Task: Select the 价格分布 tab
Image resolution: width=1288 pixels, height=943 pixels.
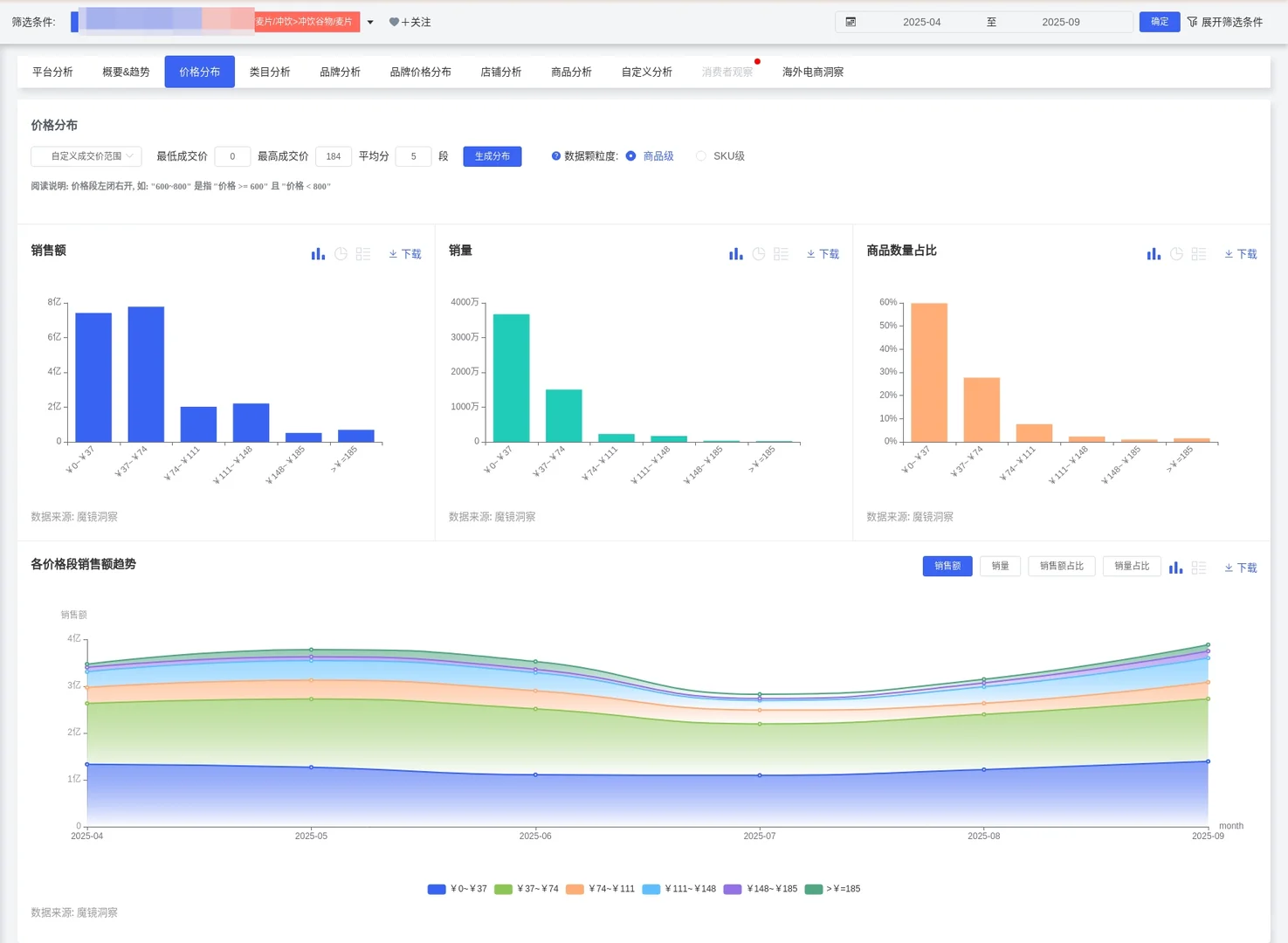Action: [200, 72]
